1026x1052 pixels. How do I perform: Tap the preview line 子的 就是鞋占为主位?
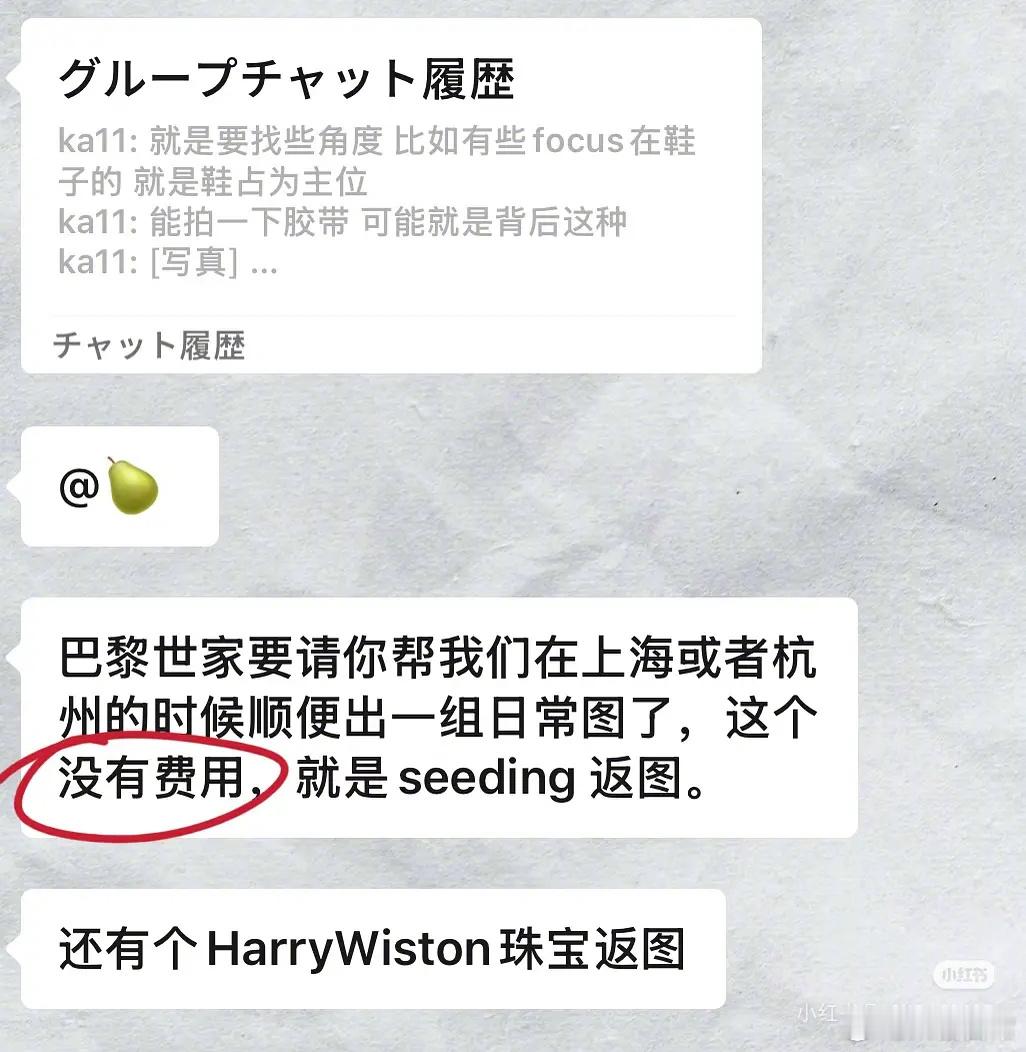tap(213, 182)
